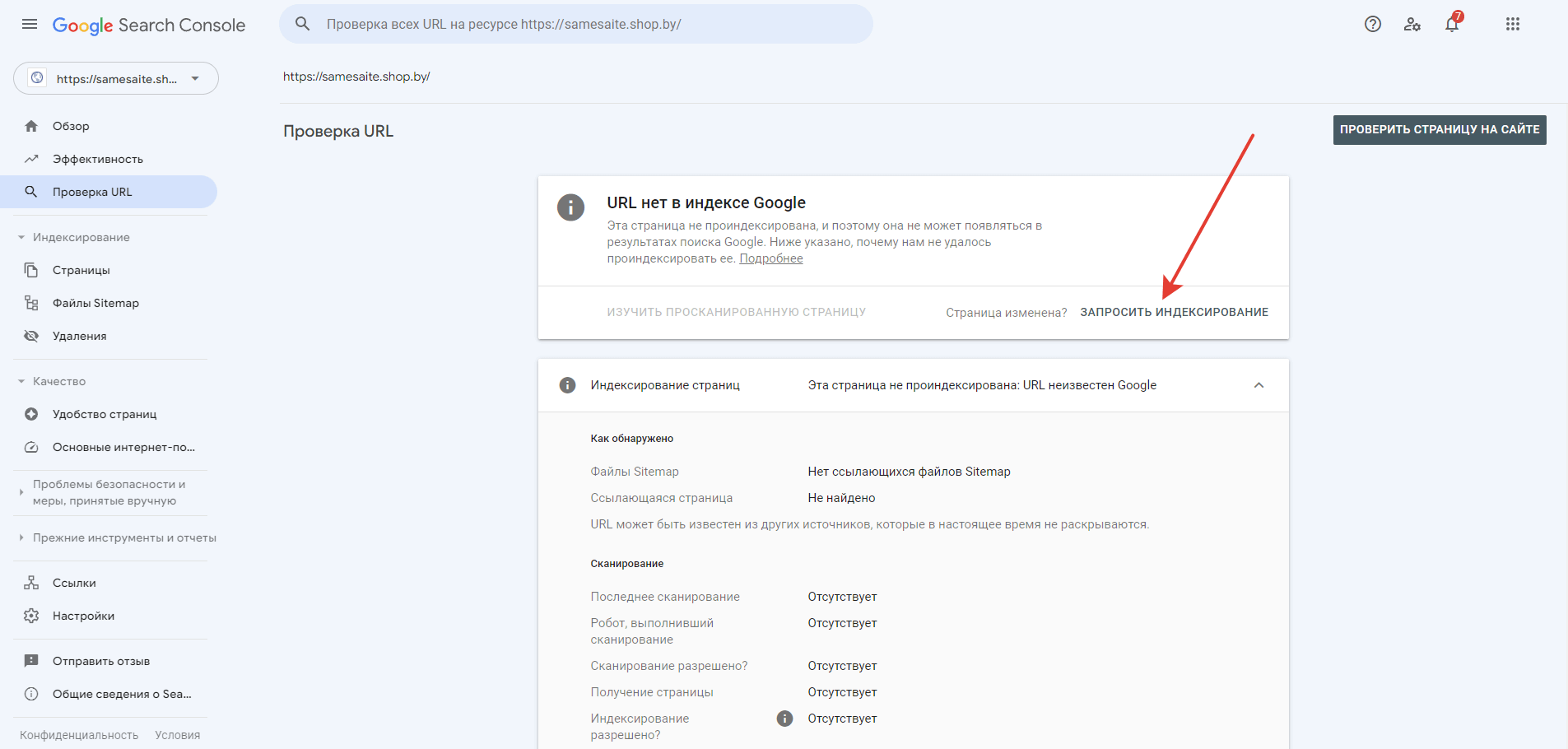Click the 'URL нет в индексе Google' heading

706,202
